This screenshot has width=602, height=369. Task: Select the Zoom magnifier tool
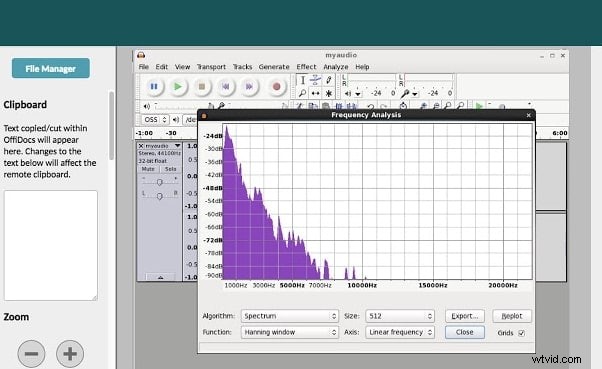[303, 93]
